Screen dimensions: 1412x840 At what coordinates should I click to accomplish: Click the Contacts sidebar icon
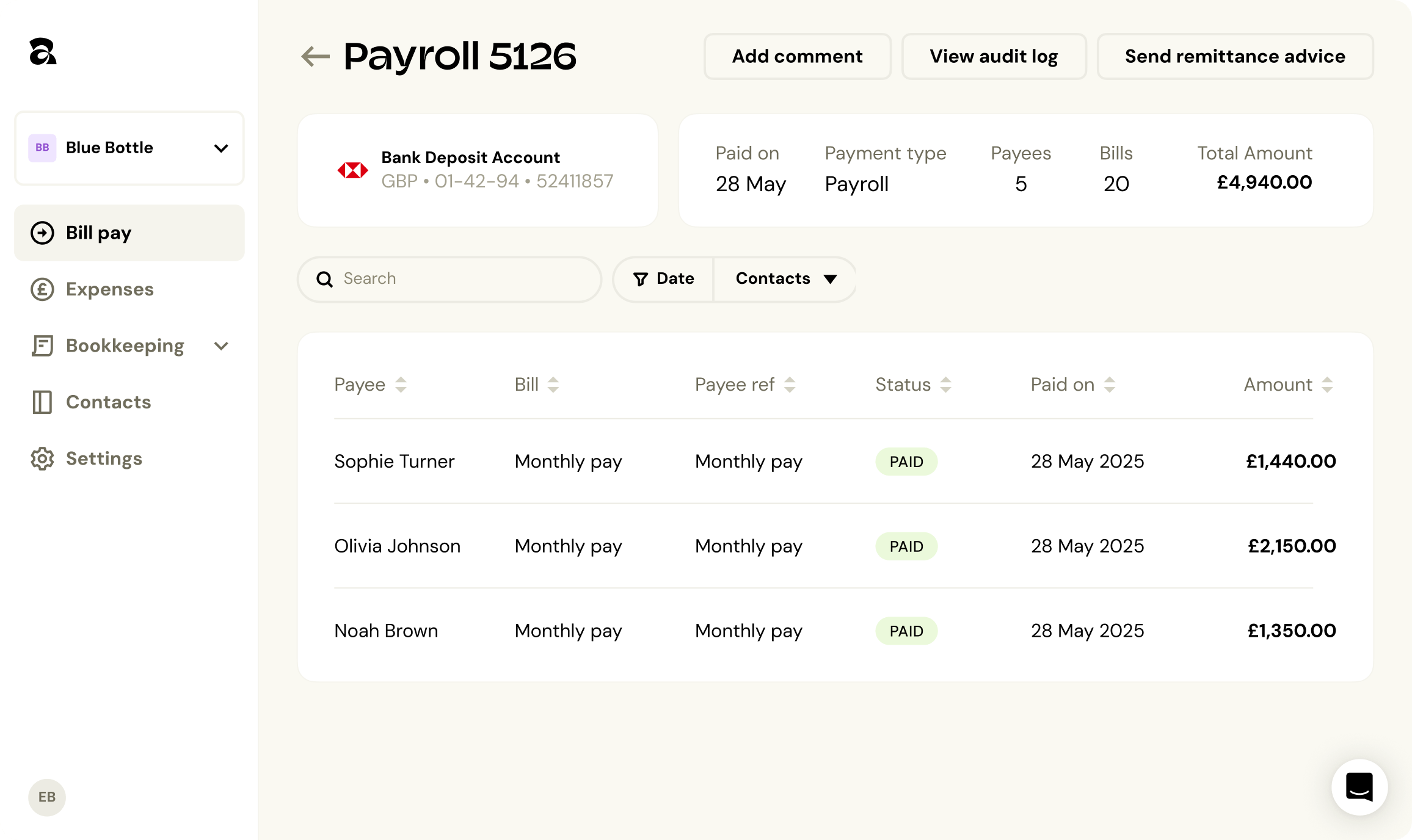[x=42, y=402]
